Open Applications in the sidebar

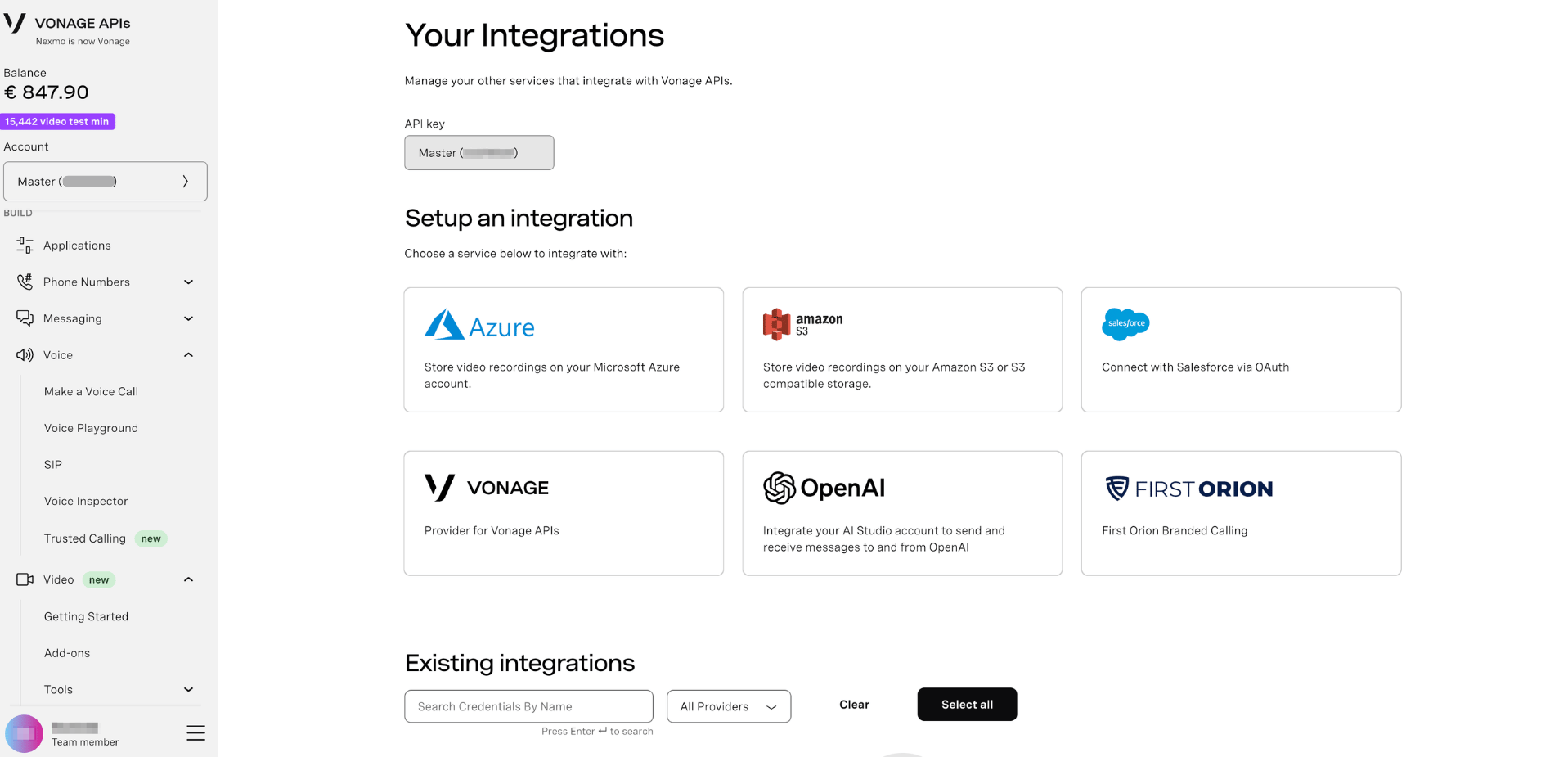pos(77,246)
